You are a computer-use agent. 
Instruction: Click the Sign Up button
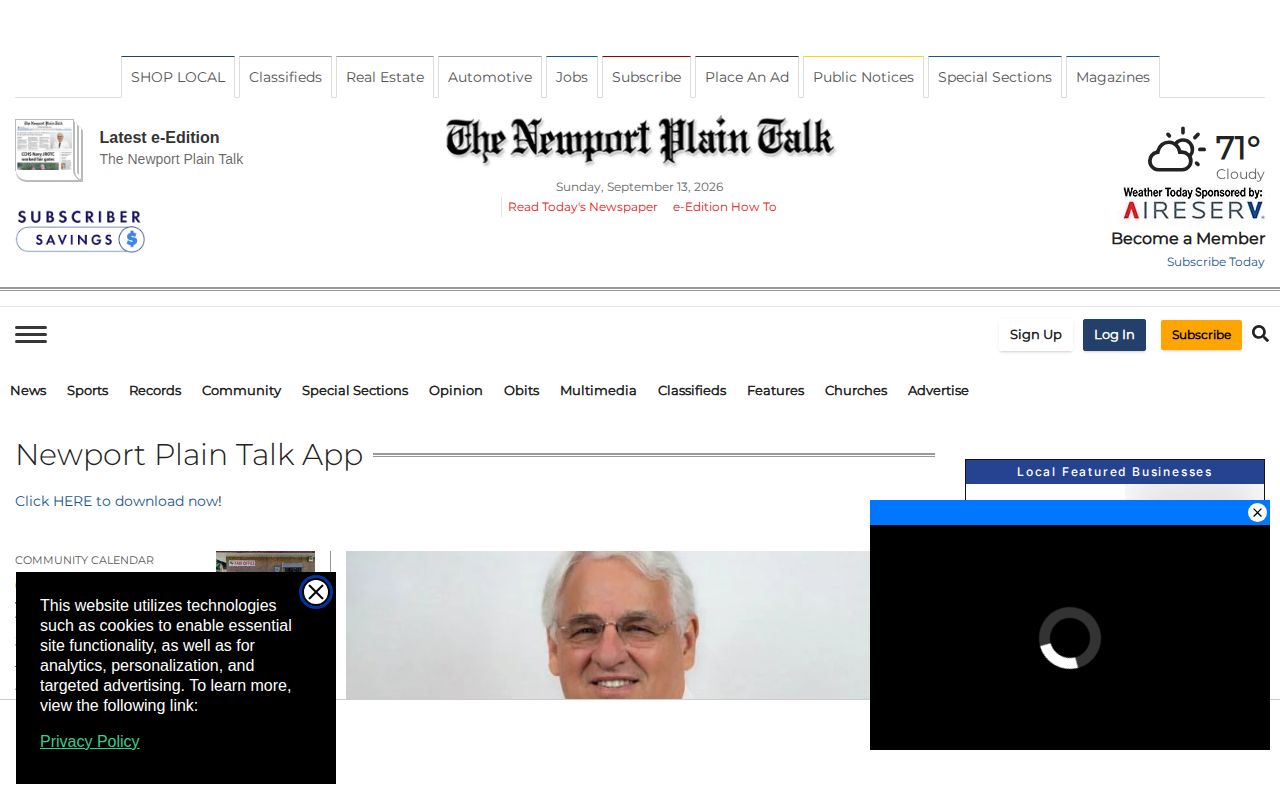click(1036, 335)
